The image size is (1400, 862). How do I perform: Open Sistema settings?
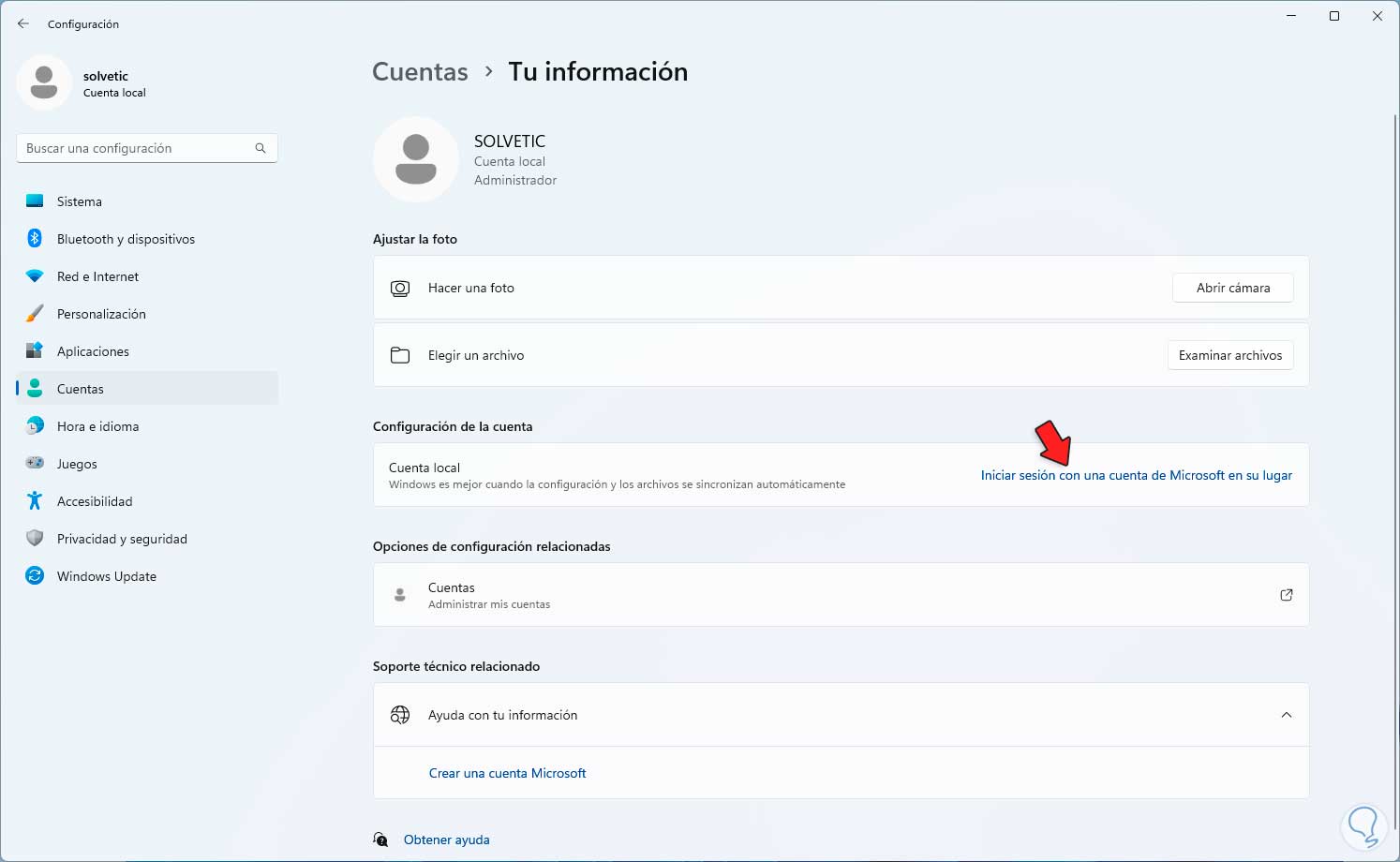pos(147,201)
